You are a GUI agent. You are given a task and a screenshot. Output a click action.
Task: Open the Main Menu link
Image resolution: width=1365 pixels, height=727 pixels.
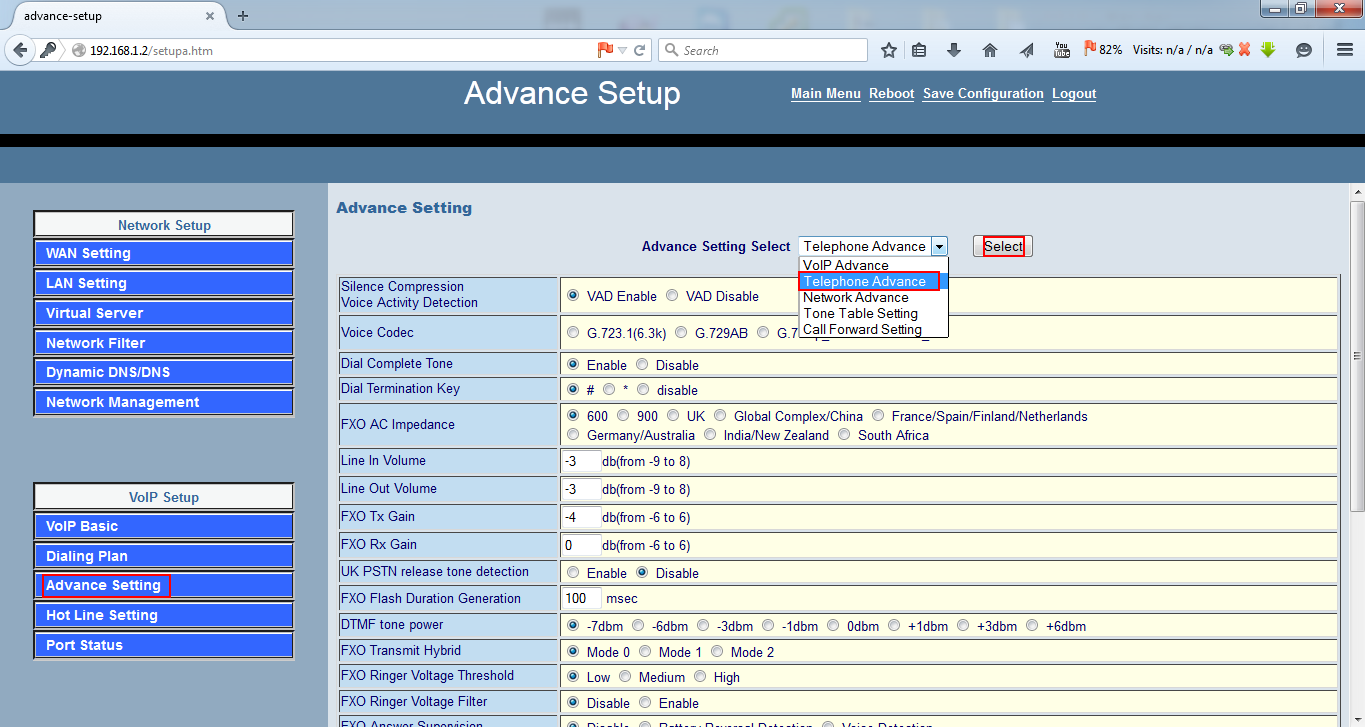tap(826, 93)
